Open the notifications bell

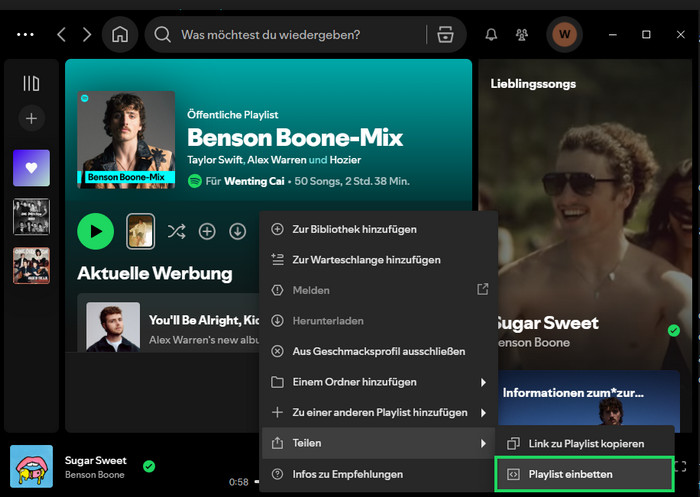pos(491,34)
